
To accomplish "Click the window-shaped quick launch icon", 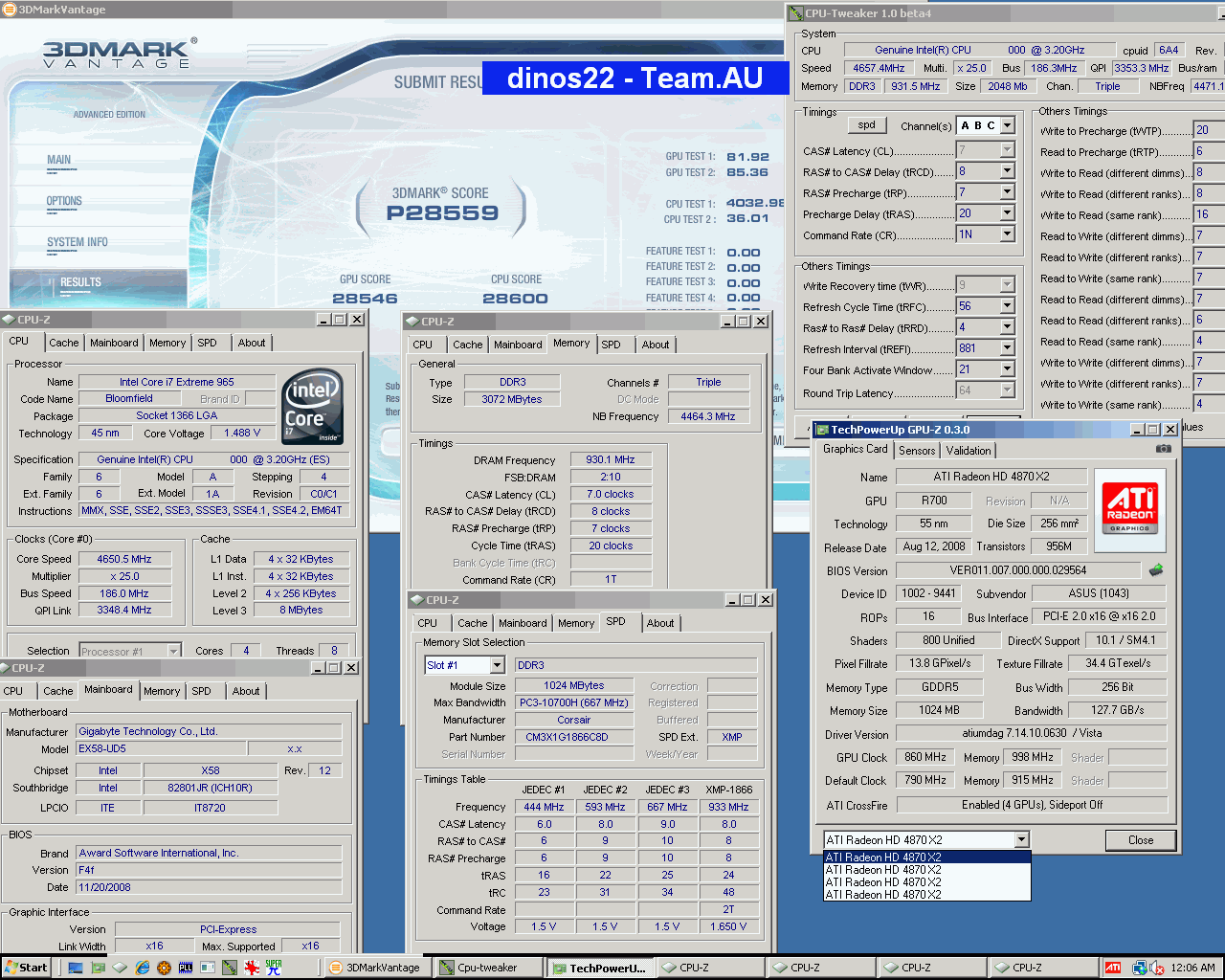I will click(208, 968).
